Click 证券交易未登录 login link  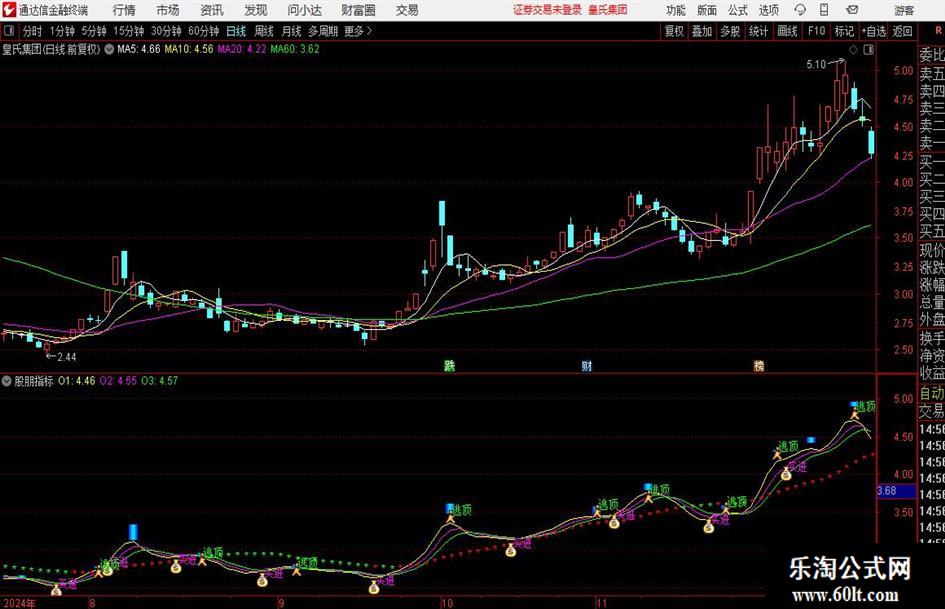[547, 10]
